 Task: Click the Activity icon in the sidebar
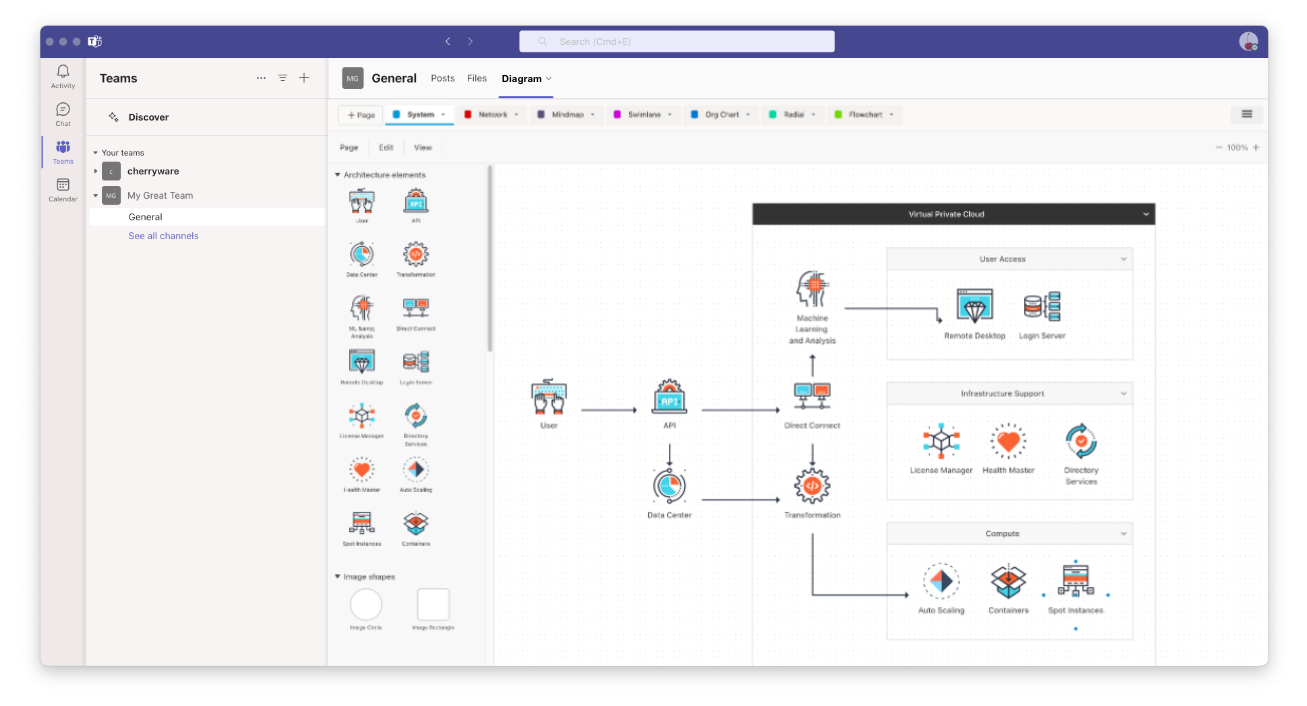click(x=62, y=72)
